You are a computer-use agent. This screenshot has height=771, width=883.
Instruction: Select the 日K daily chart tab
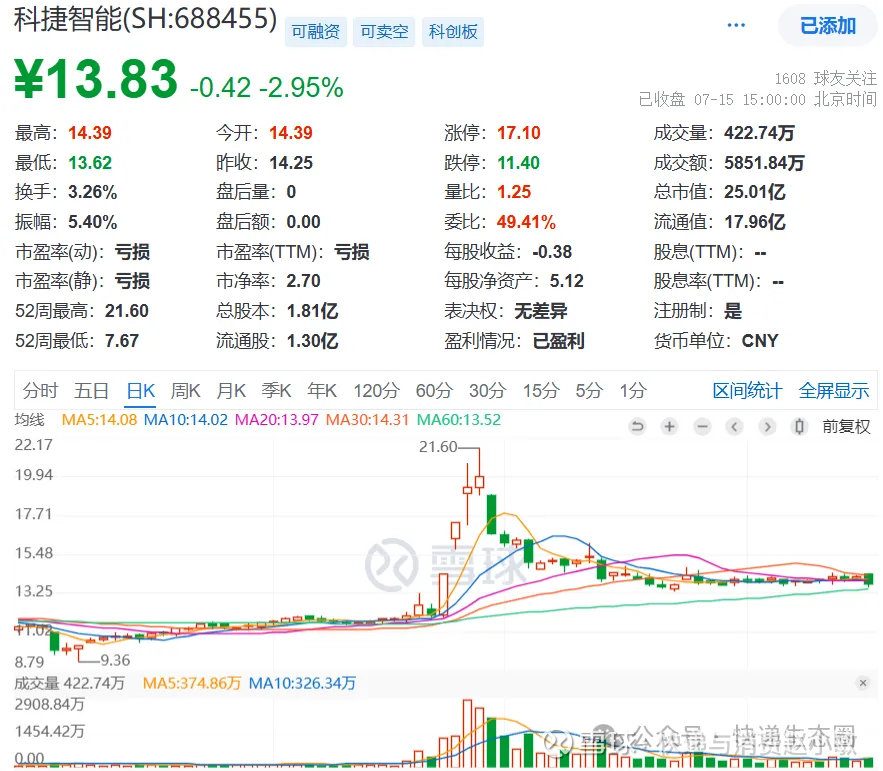[x=141, y=390]
